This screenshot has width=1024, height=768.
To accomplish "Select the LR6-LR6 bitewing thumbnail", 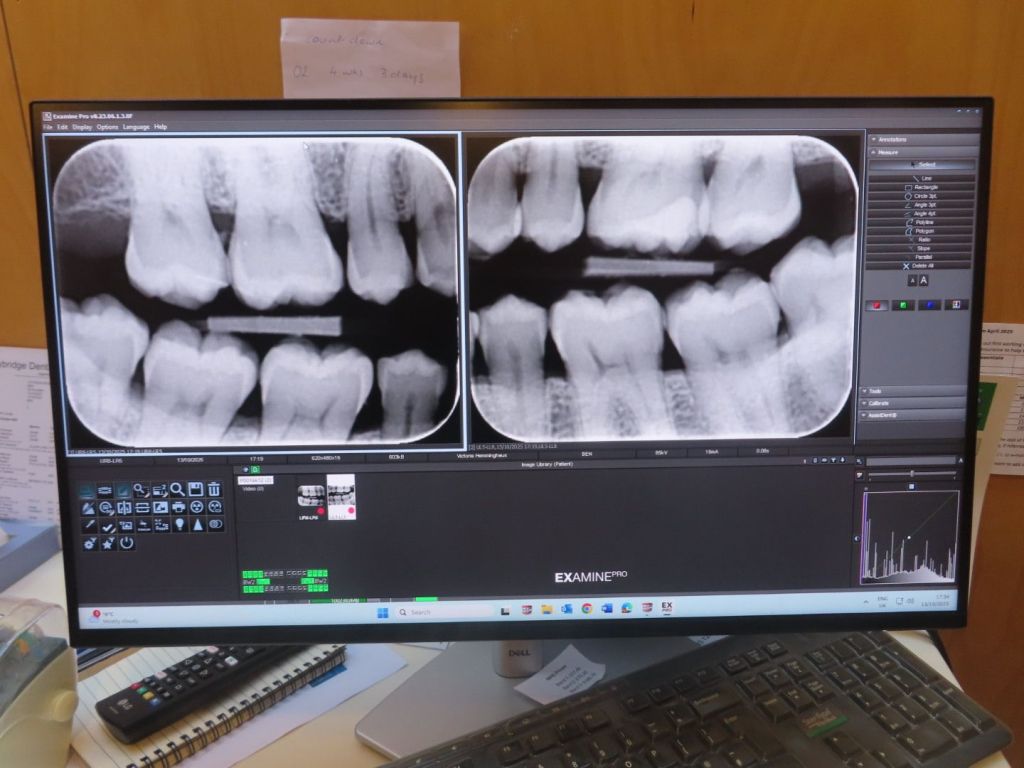I will click(x=311, y=497).
